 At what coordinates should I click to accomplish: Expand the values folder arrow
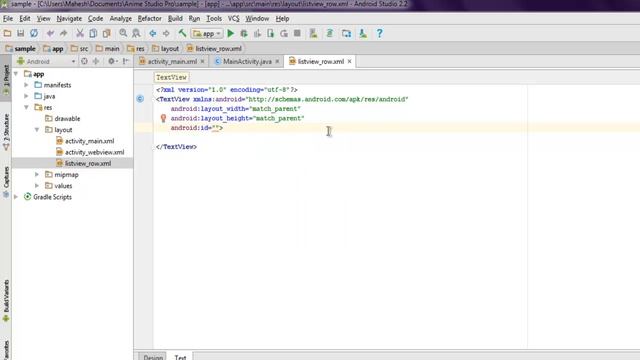pyautogui.click(x=37, y=186)
